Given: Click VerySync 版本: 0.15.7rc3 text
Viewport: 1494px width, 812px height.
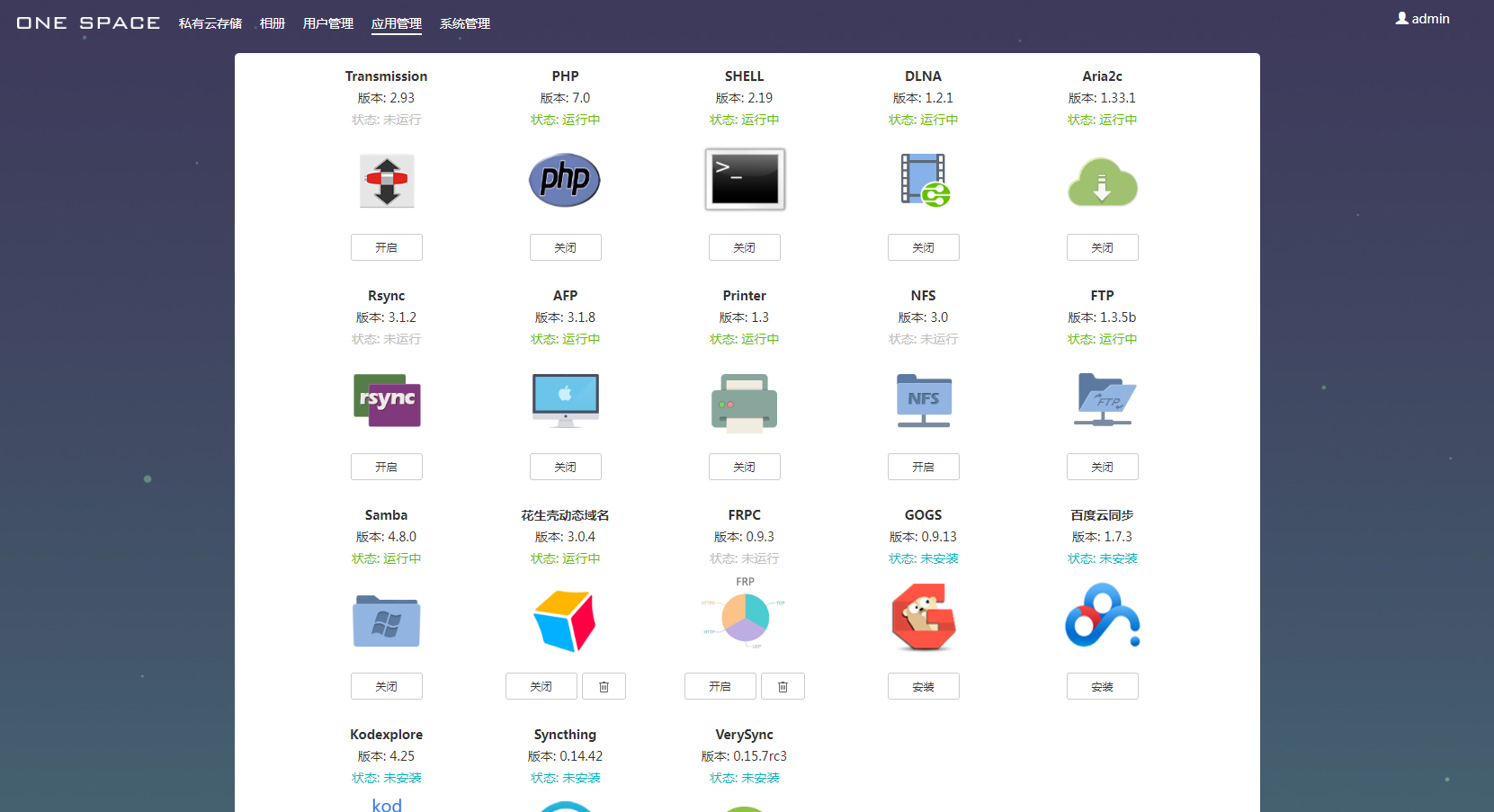Looking at the screenshot, I should tap(745, 756).
